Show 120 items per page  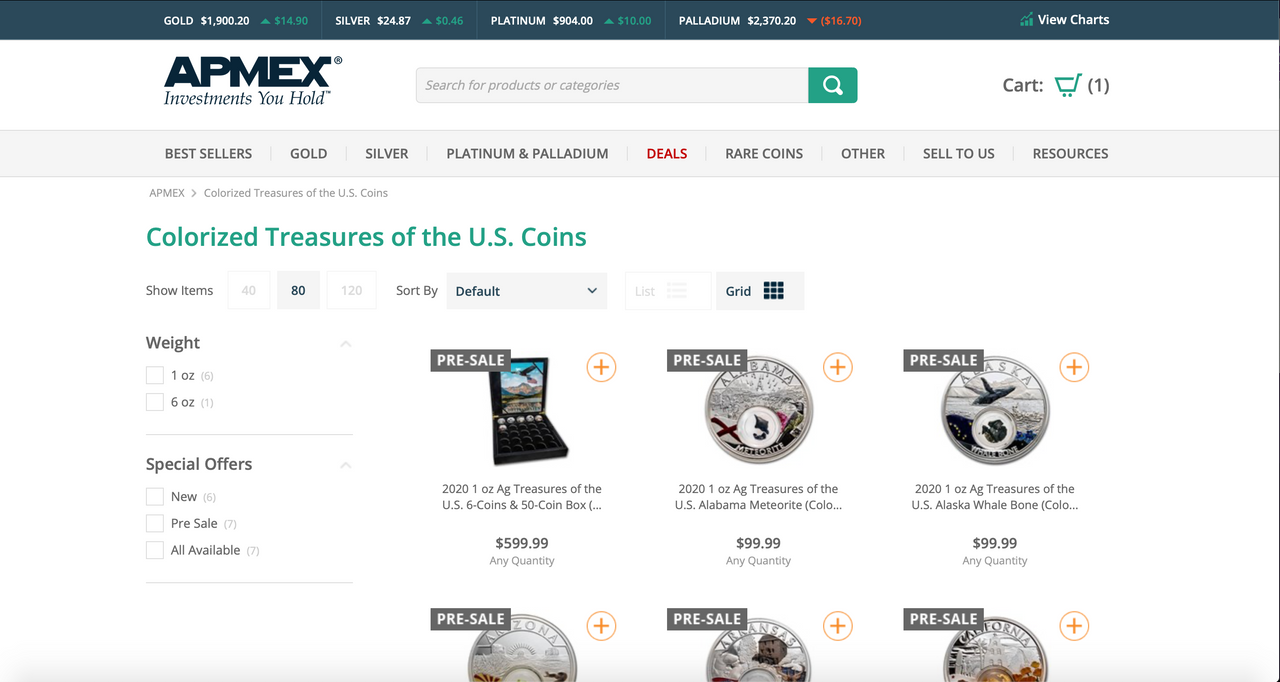[x=352, y=290]
